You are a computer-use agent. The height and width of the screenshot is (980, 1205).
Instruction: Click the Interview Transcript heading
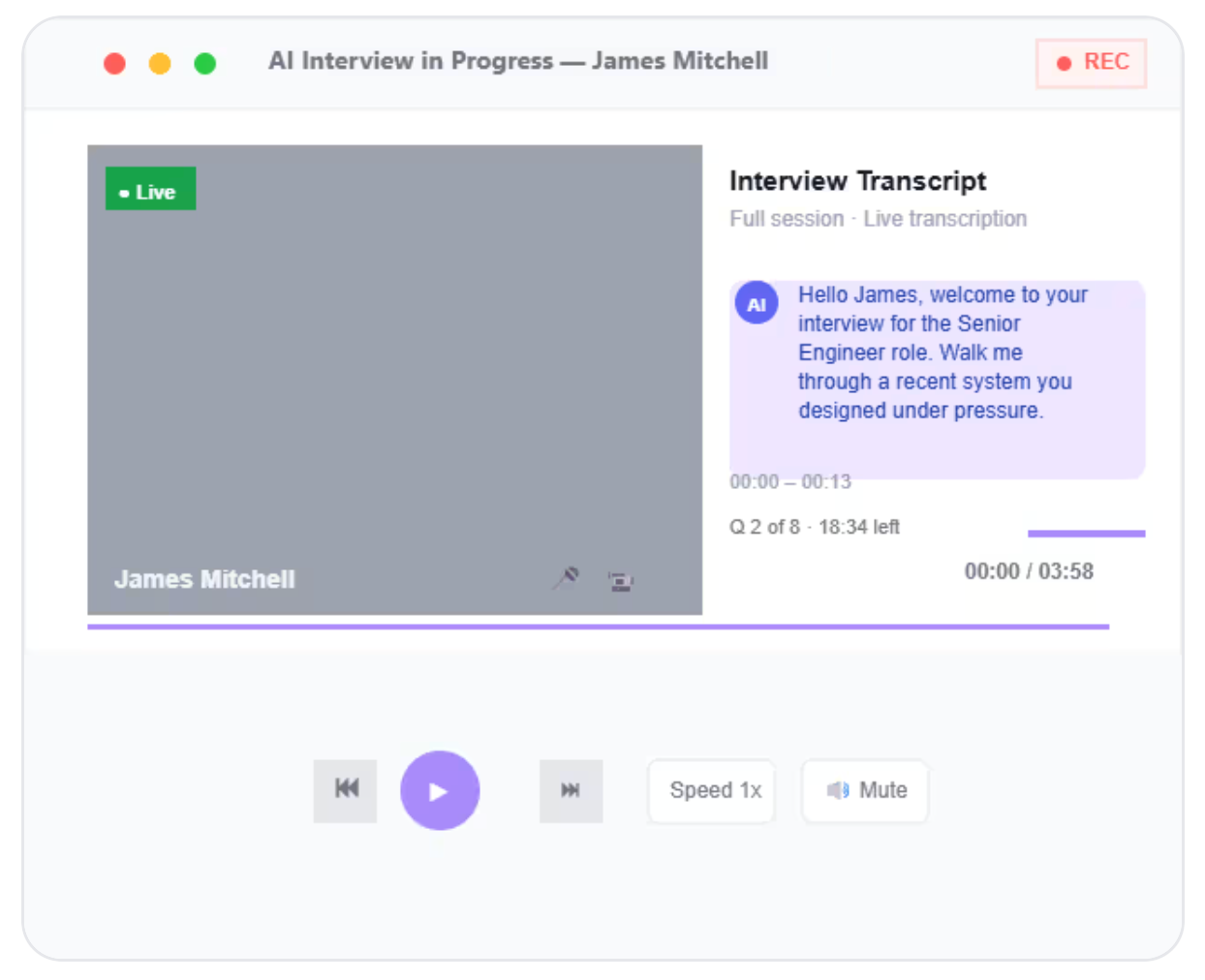857,181
